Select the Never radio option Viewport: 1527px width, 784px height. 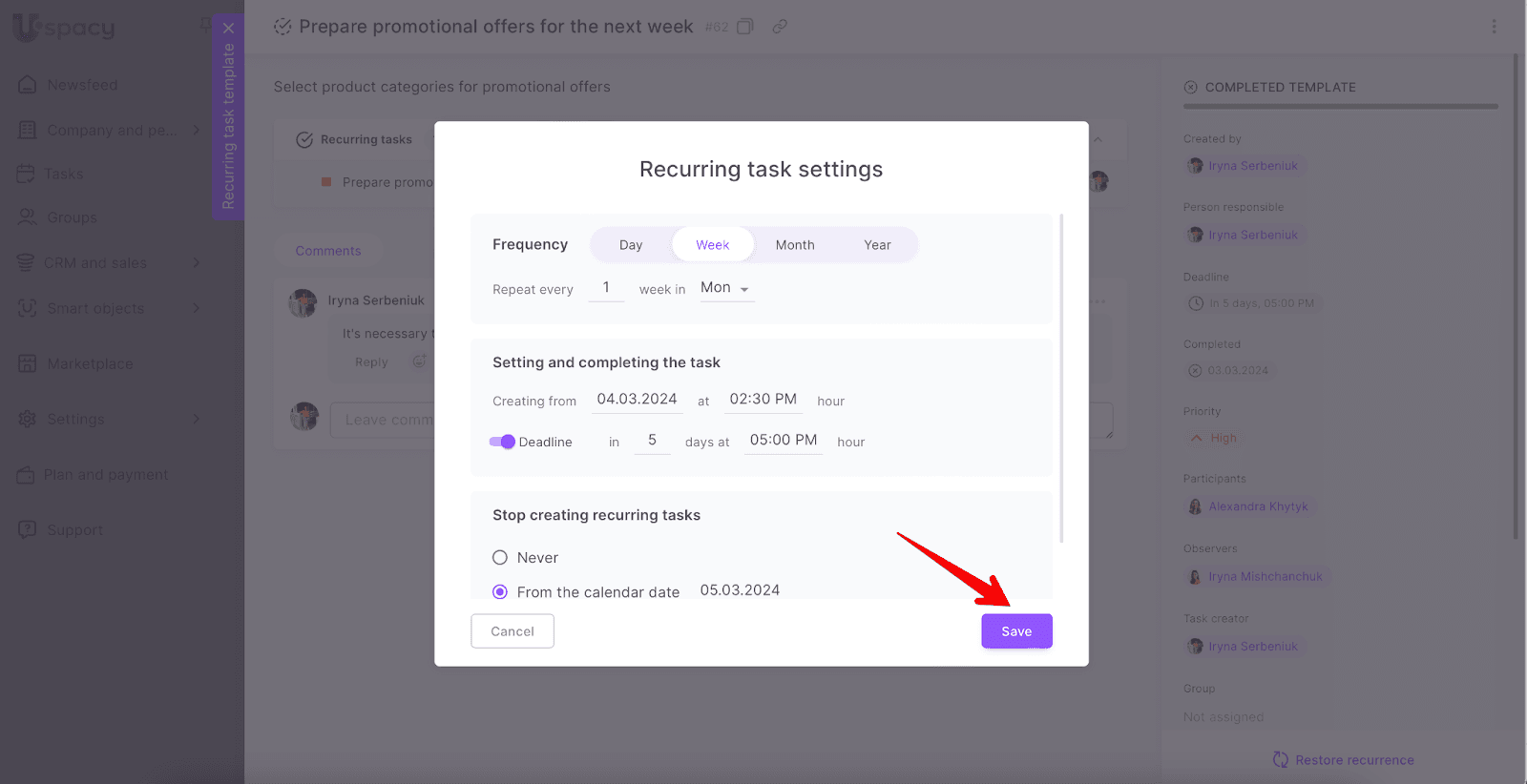pyautogui.click(x=500, y=558)
